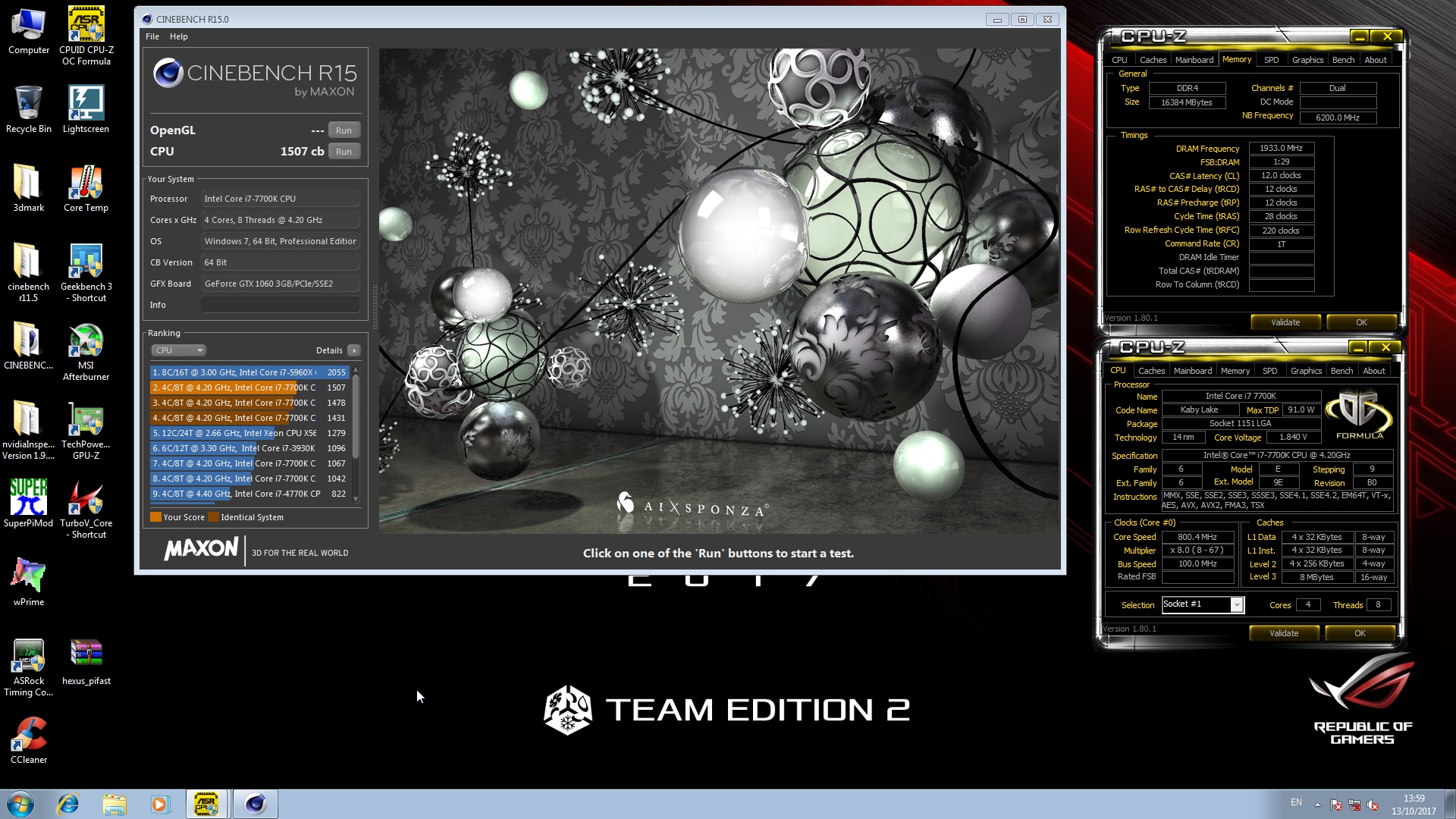Open hexus_pifast archive icon
Screen dimensions: 1456x819
point(86,661)
